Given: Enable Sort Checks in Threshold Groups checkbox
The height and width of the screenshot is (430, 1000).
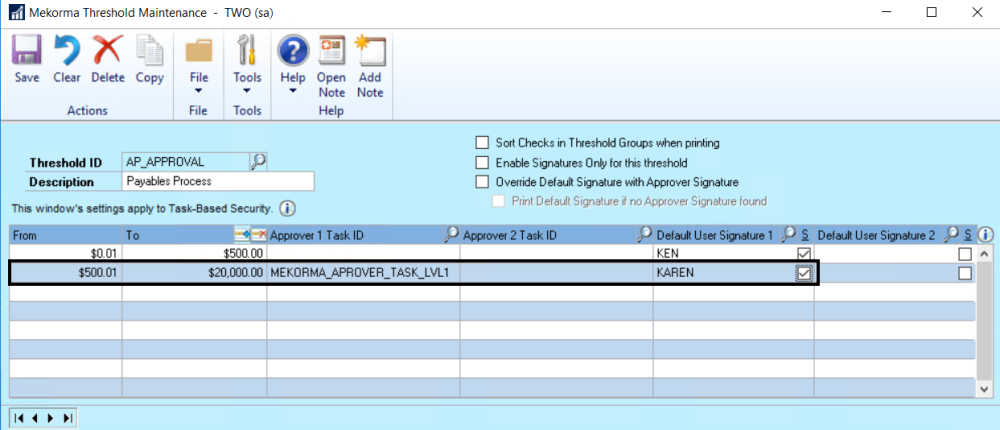Looking at the screenshot, I should [x=482, y=142].
